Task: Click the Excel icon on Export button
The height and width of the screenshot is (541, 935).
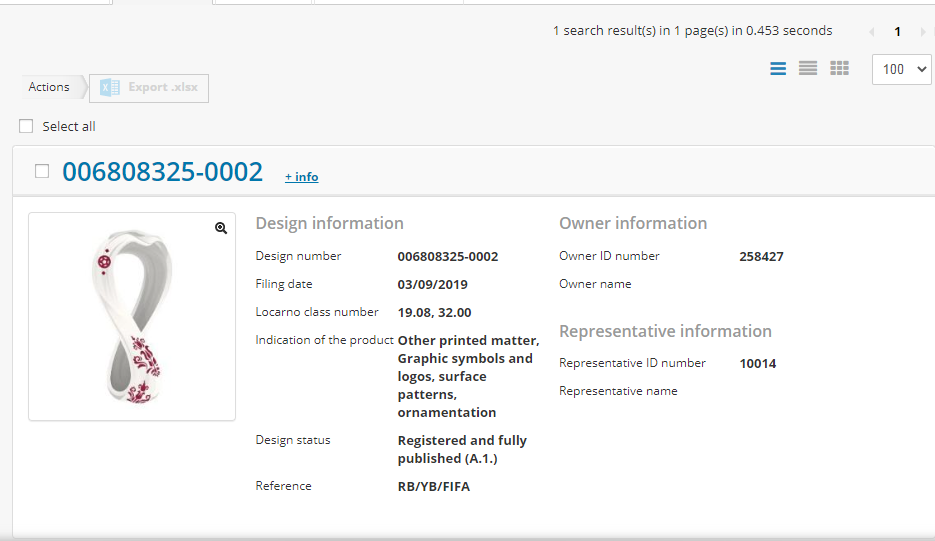Action: point(110,88)
